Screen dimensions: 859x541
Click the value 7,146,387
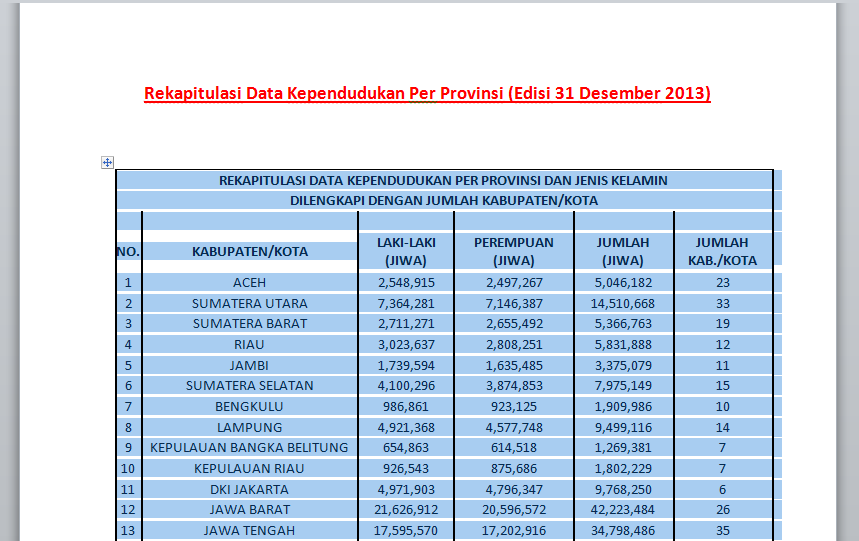coord(514,303)
